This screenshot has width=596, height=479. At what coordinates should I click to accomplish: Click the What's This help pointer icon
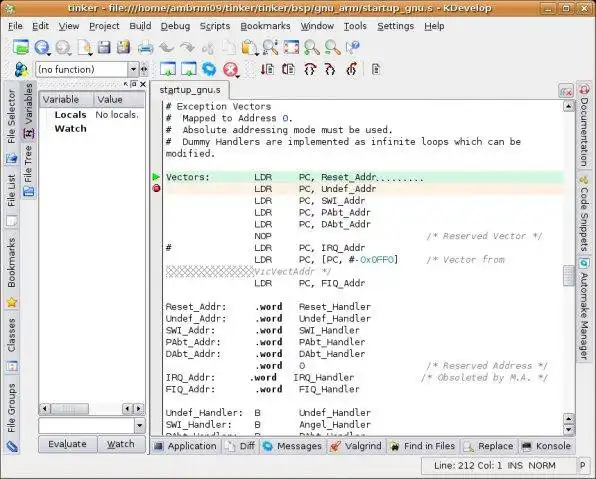[x=353, y=47]
